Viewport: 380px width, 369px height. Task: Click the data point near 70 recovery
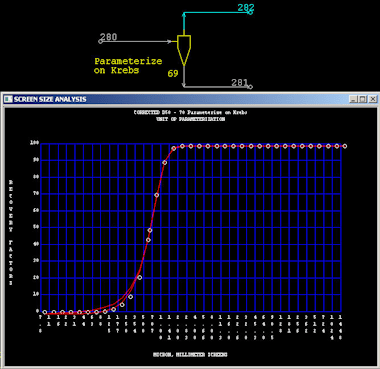[157, 195]
